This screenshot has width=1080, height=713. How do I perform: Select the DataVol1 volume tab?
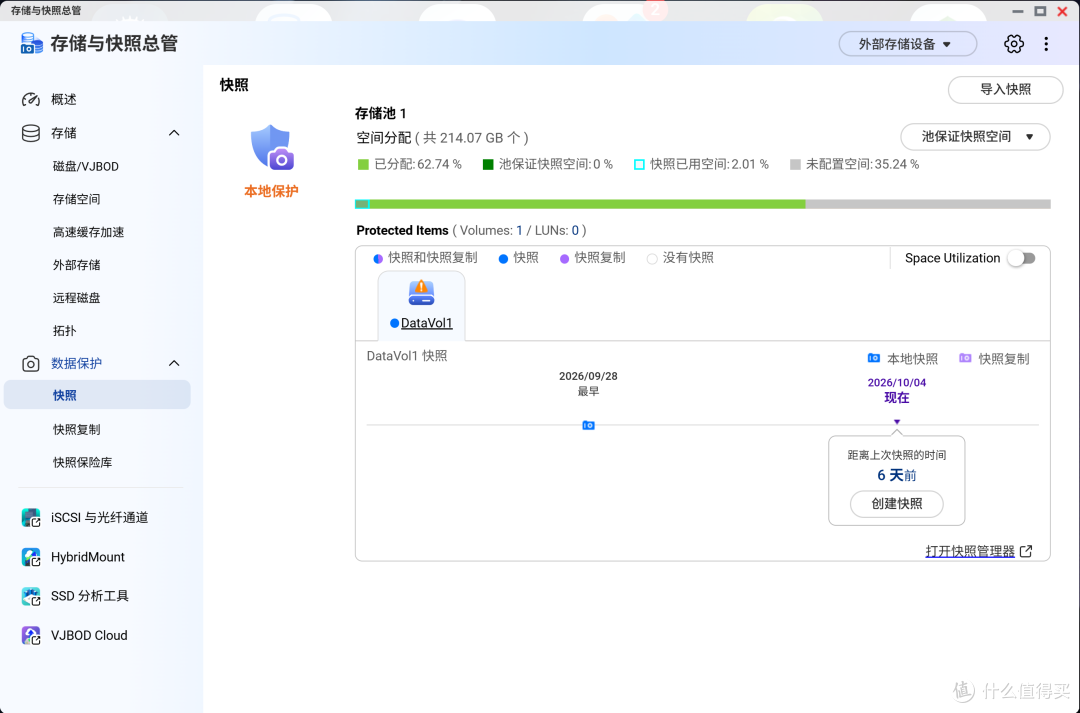tap(421, 306)
